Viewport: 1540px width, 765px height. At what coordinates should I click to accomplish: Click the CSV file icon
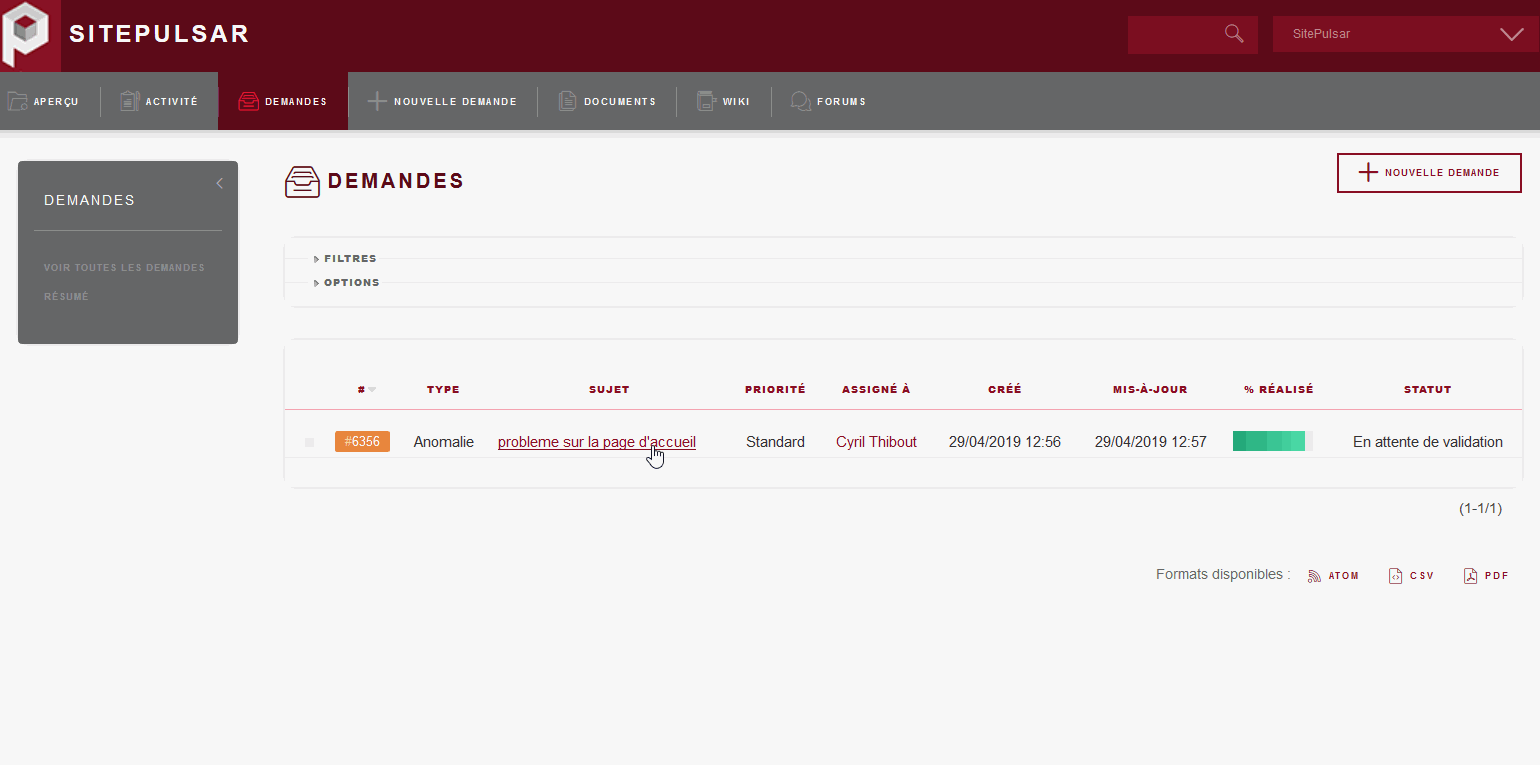click(1395, 576)
